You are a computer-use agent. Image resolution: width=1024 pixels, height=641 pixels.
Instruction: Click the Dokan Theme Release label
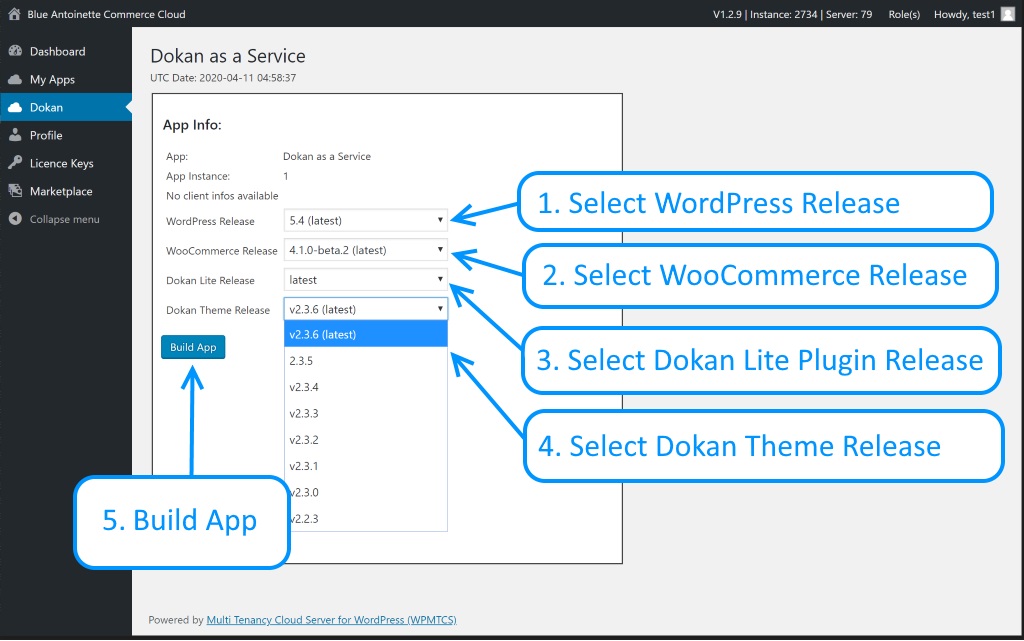[x=217, y=310]
